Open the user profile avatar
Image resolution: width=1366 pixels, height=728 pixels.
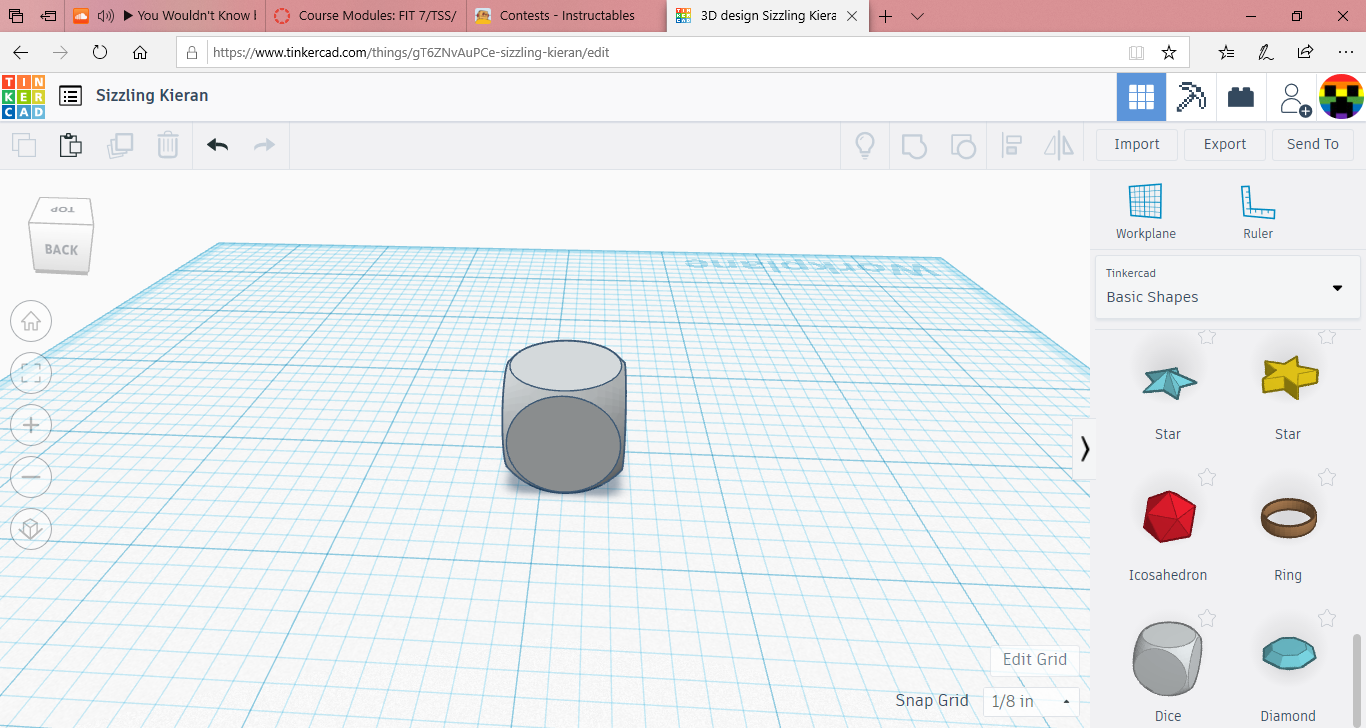1341,97
